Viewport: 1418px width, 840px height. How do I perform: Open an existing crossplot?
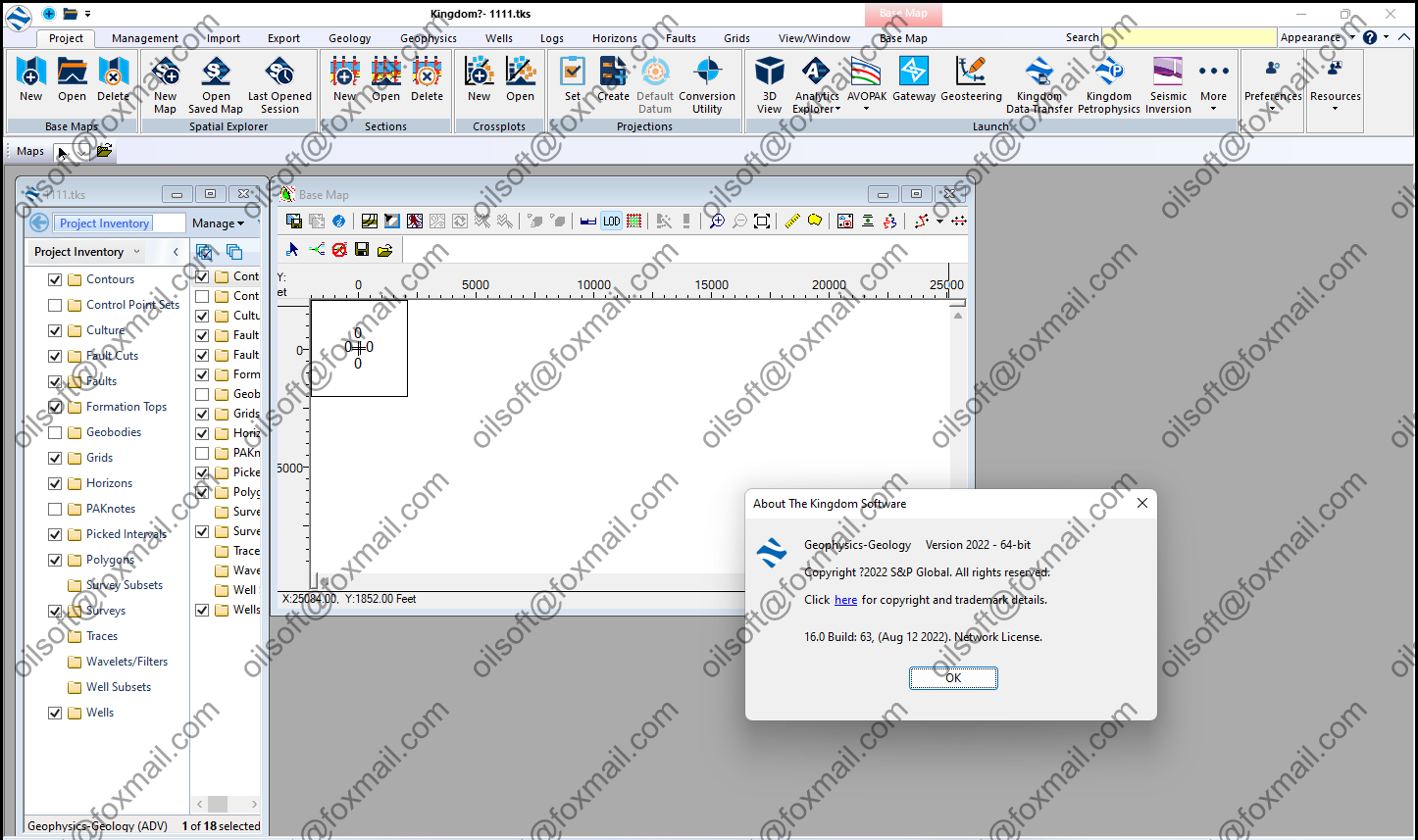coord(521,78)
